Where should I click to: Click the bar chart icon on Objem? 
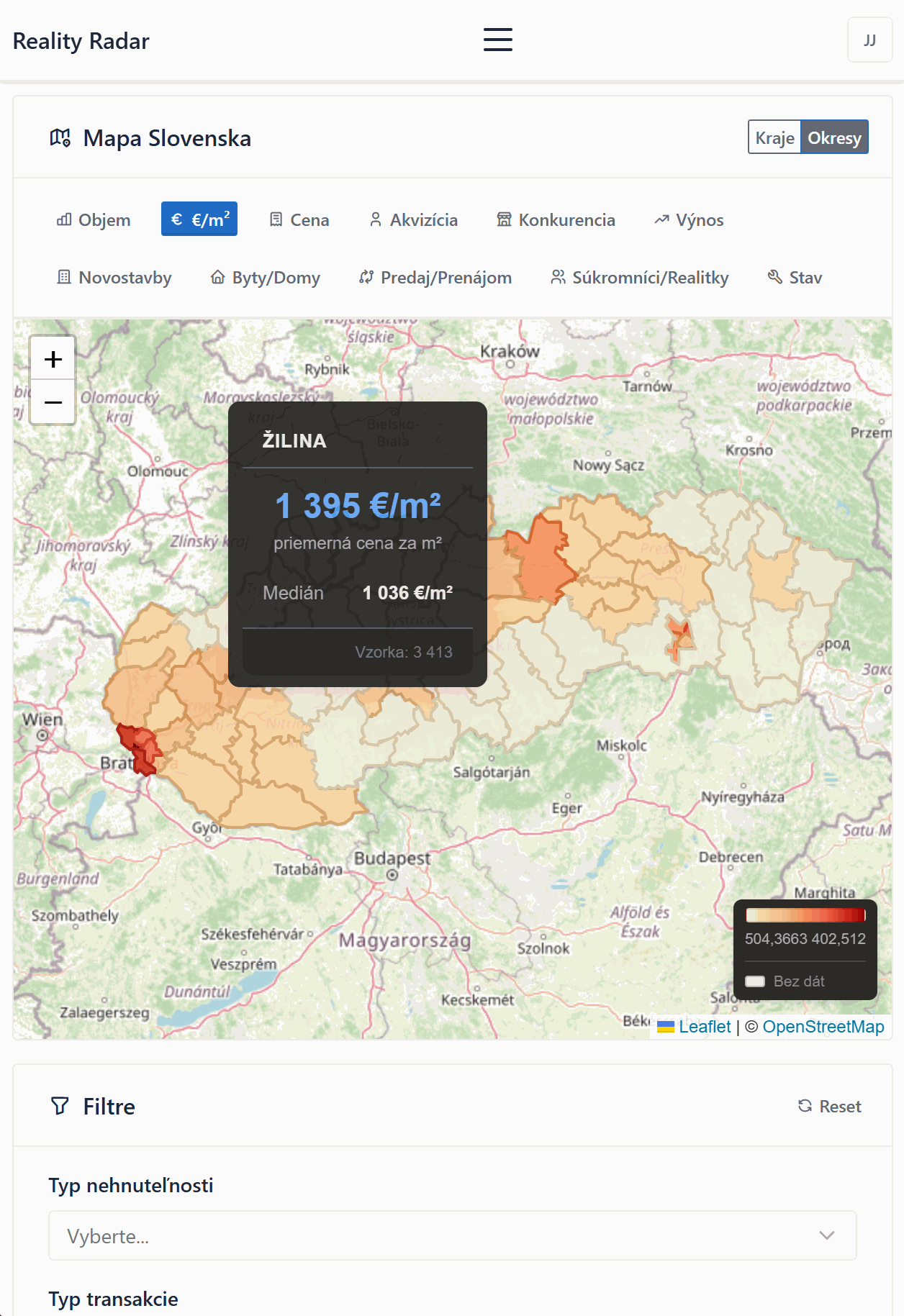[64, 219]
